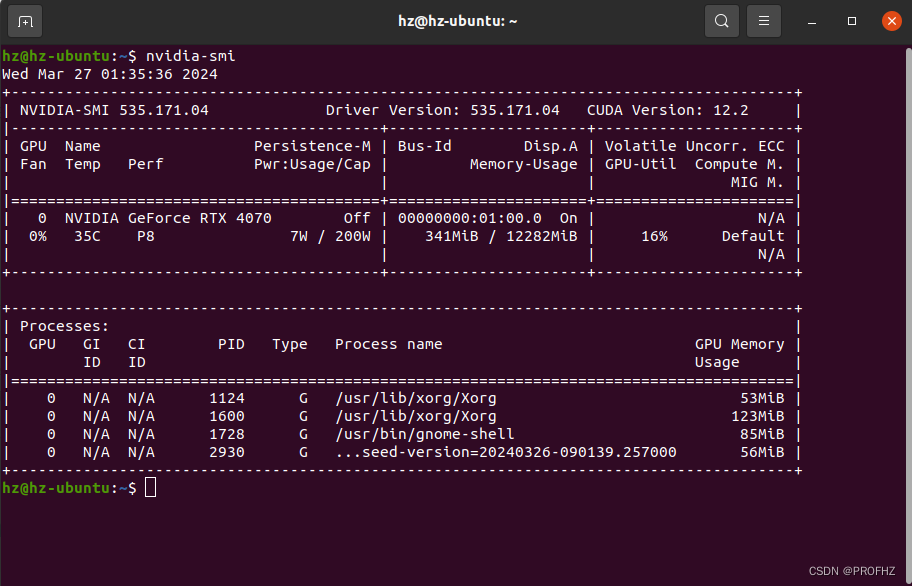Click the GPU utilization value 16%

click(654, 237)
